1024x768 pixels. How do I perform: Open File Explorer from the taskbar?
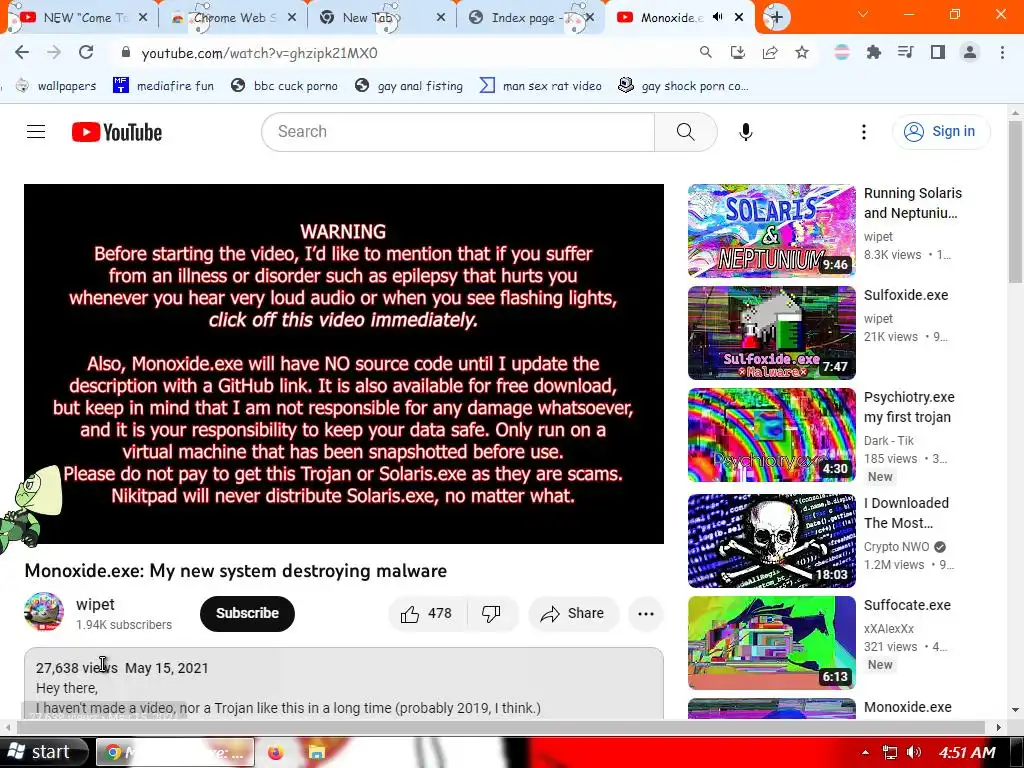(317, 752)
